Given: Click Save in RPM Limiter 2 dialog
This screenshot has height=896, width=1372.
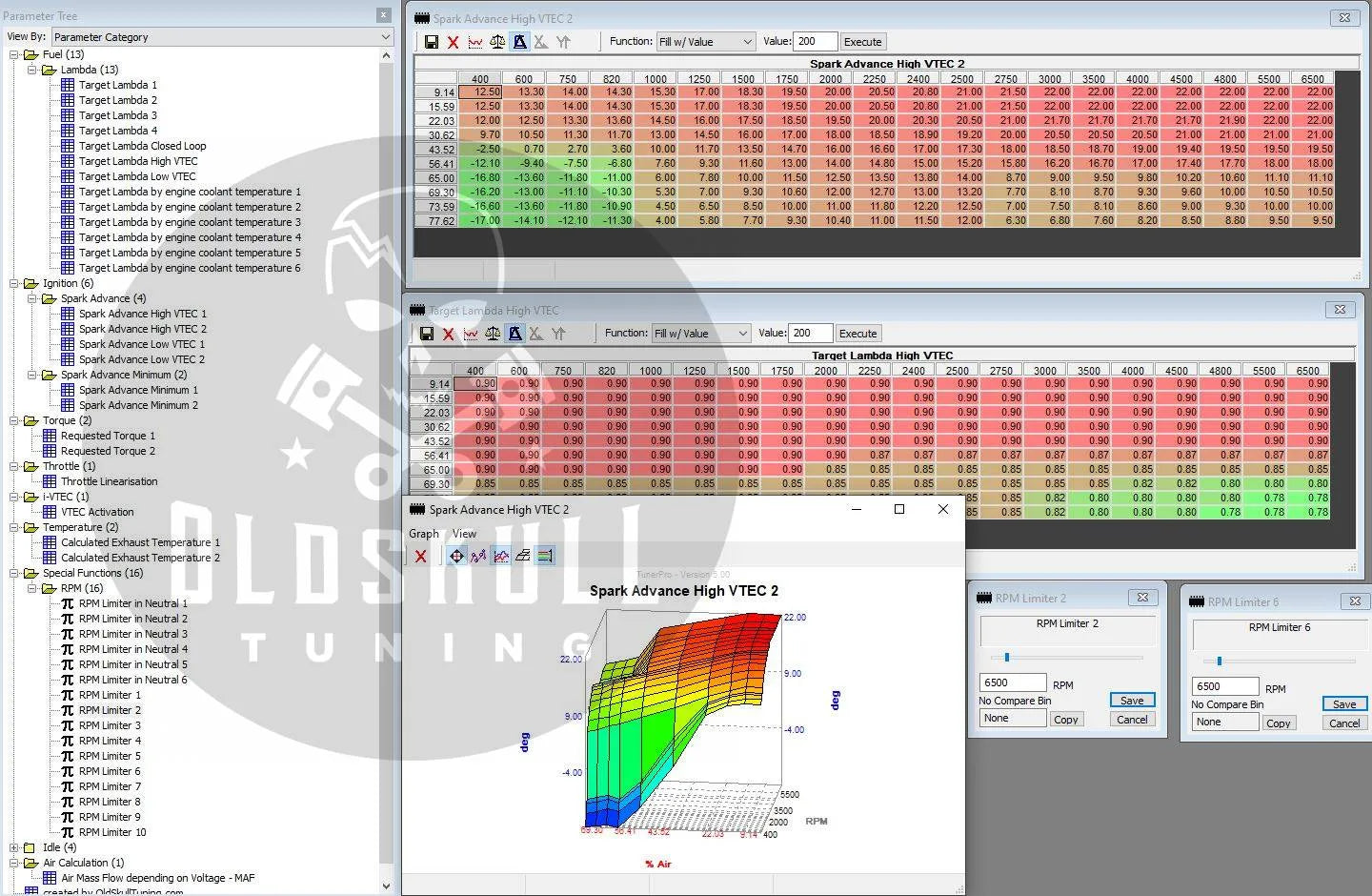Looking at the screenshot, I should click(x=1132, y=701).
